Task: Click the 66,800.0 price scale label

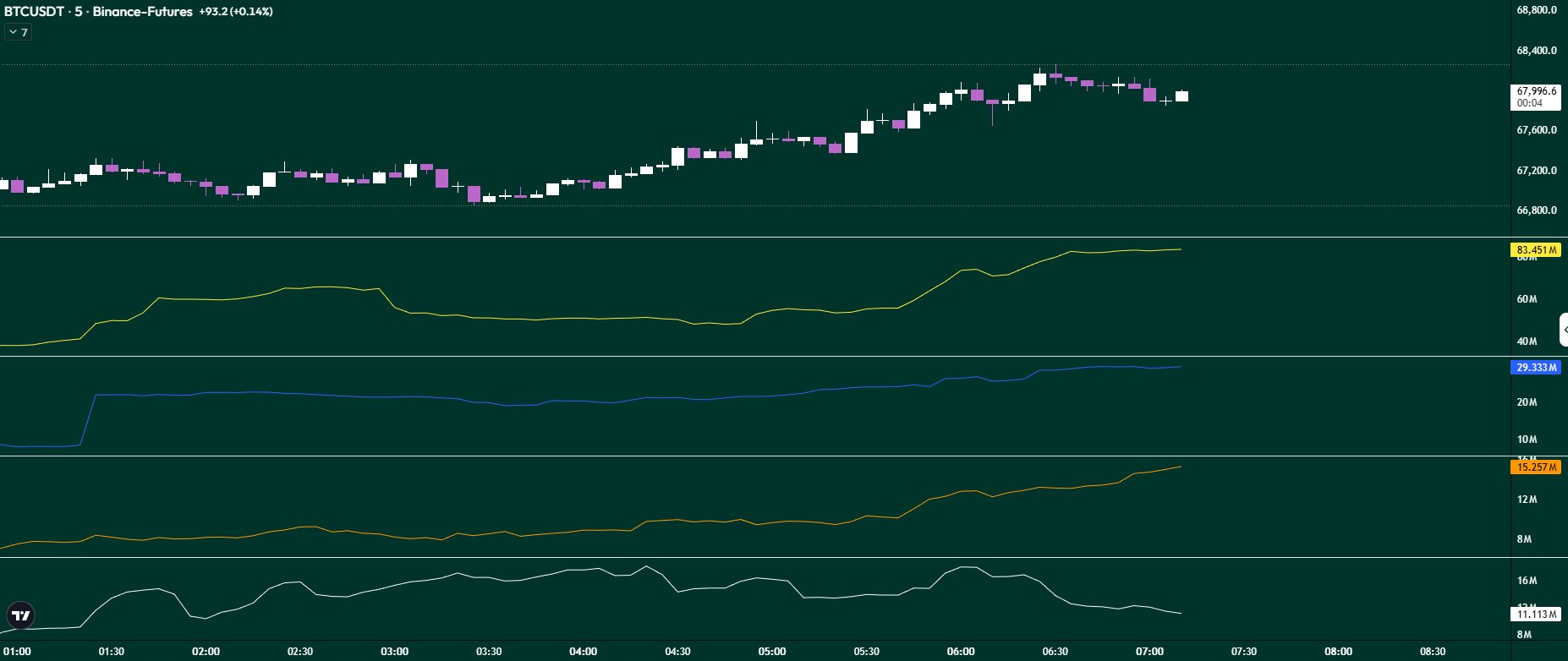Action: coord(1536,210)
